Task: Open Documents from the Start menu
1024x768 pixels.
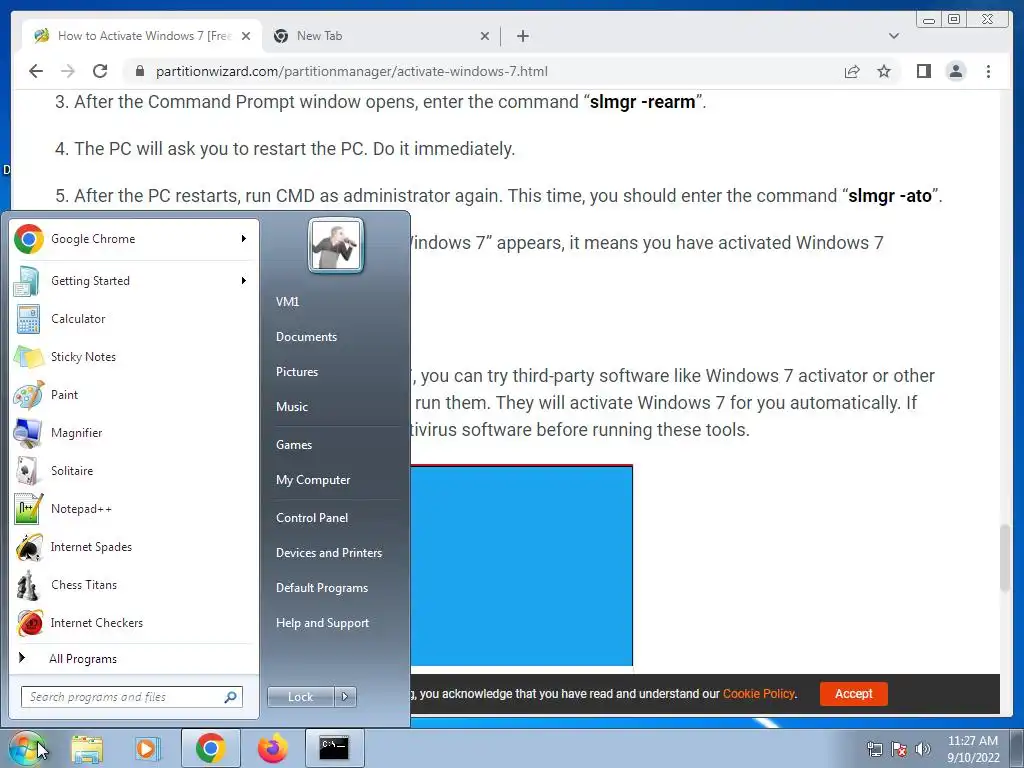Action: point(306,337)
